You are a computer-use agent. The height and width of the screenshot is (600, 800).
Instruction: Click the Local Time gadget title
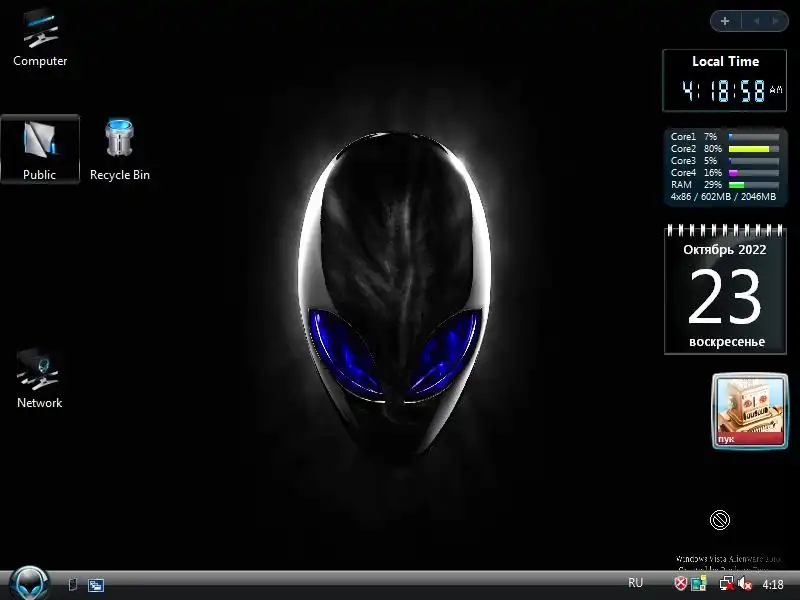point(725,61)
